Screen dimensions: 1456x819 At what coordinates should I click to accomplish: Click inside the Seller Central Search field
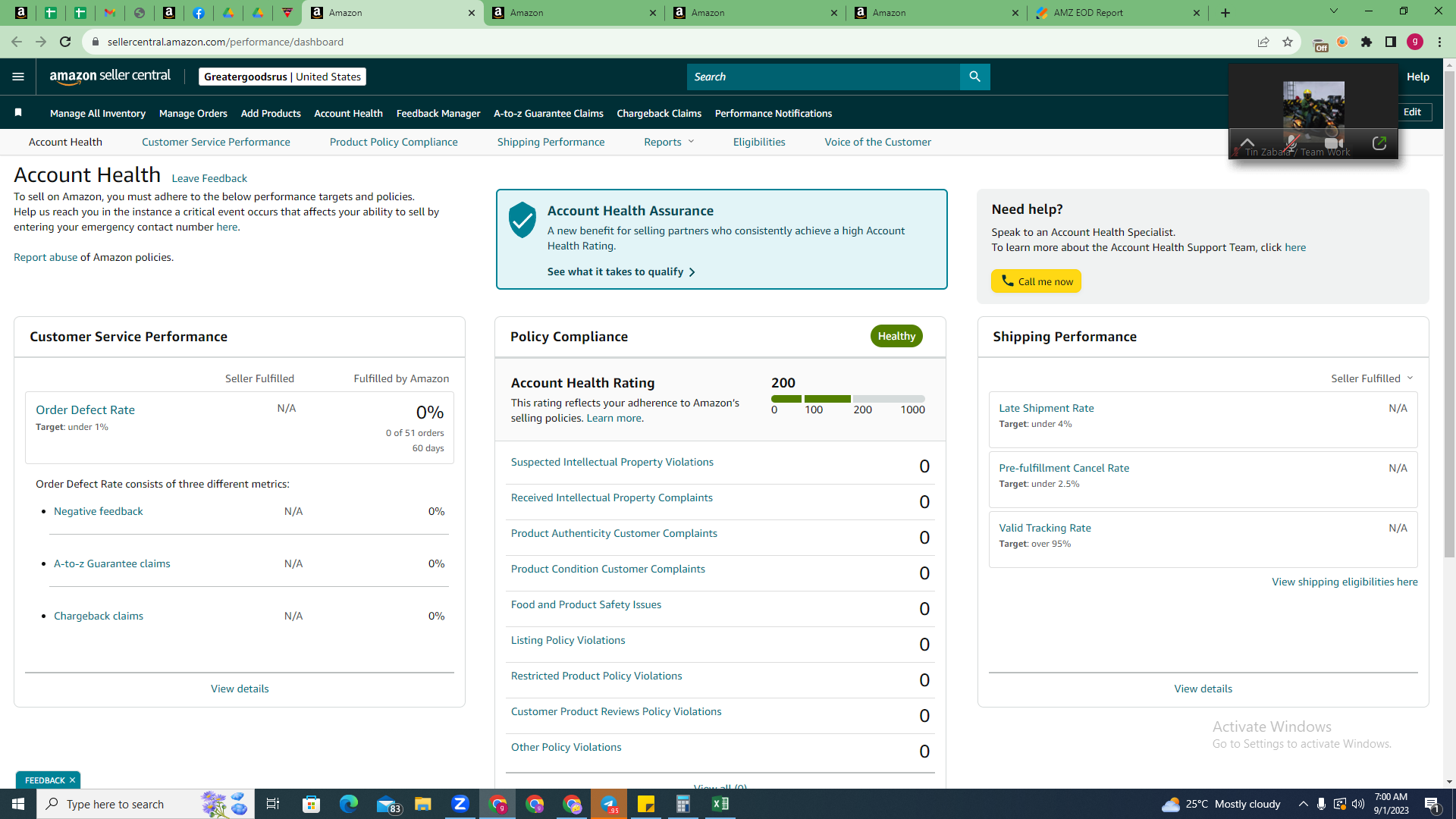tap(824, 77)
